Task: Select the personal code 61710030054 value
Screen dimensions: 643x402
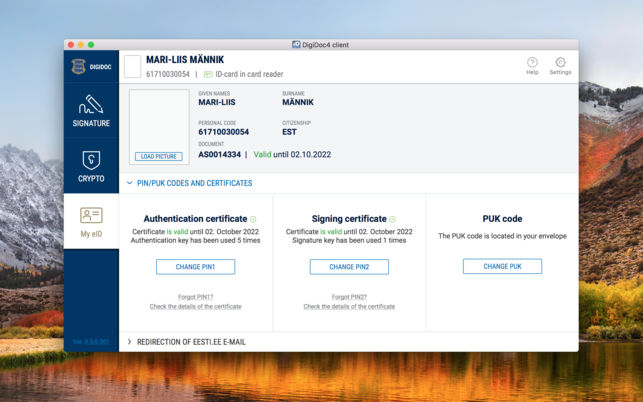Action: [x=223, y=132]
